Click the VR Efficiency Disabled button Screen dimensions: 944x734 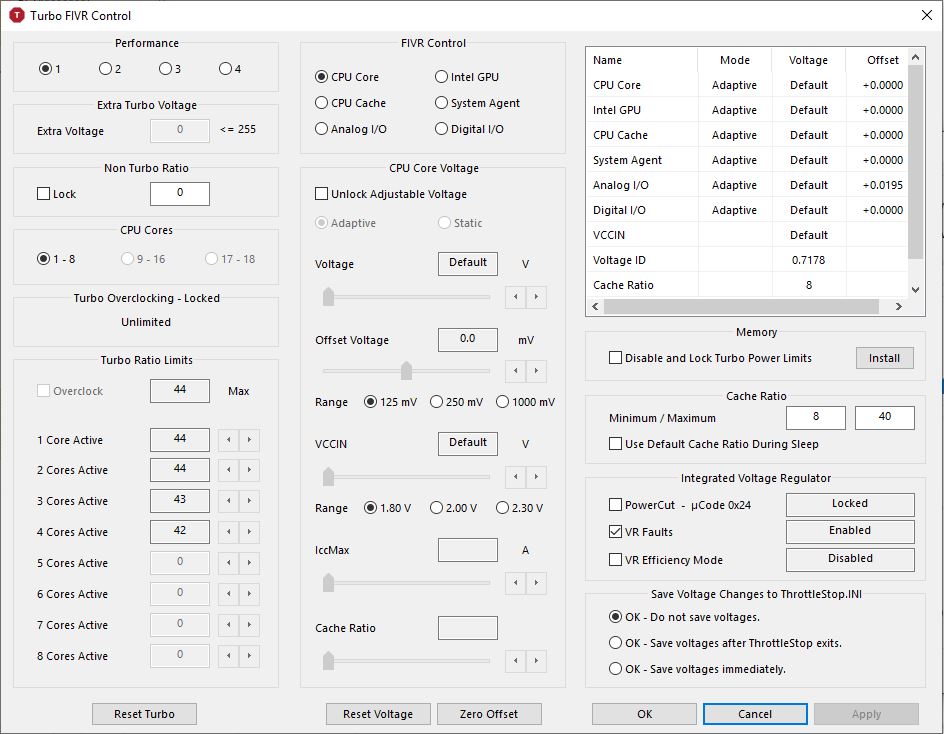click(850, 559)
